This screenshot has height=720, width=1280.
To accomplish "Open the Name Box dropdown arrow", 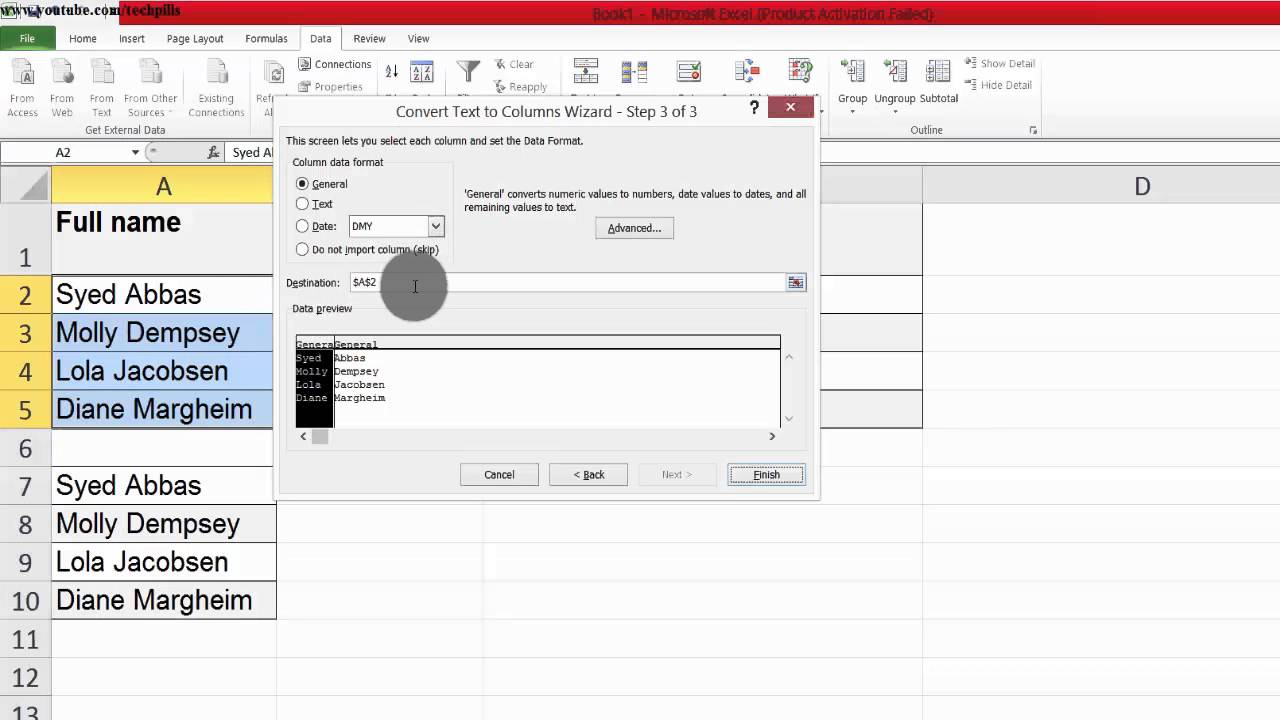I will (x=135, y=153).
